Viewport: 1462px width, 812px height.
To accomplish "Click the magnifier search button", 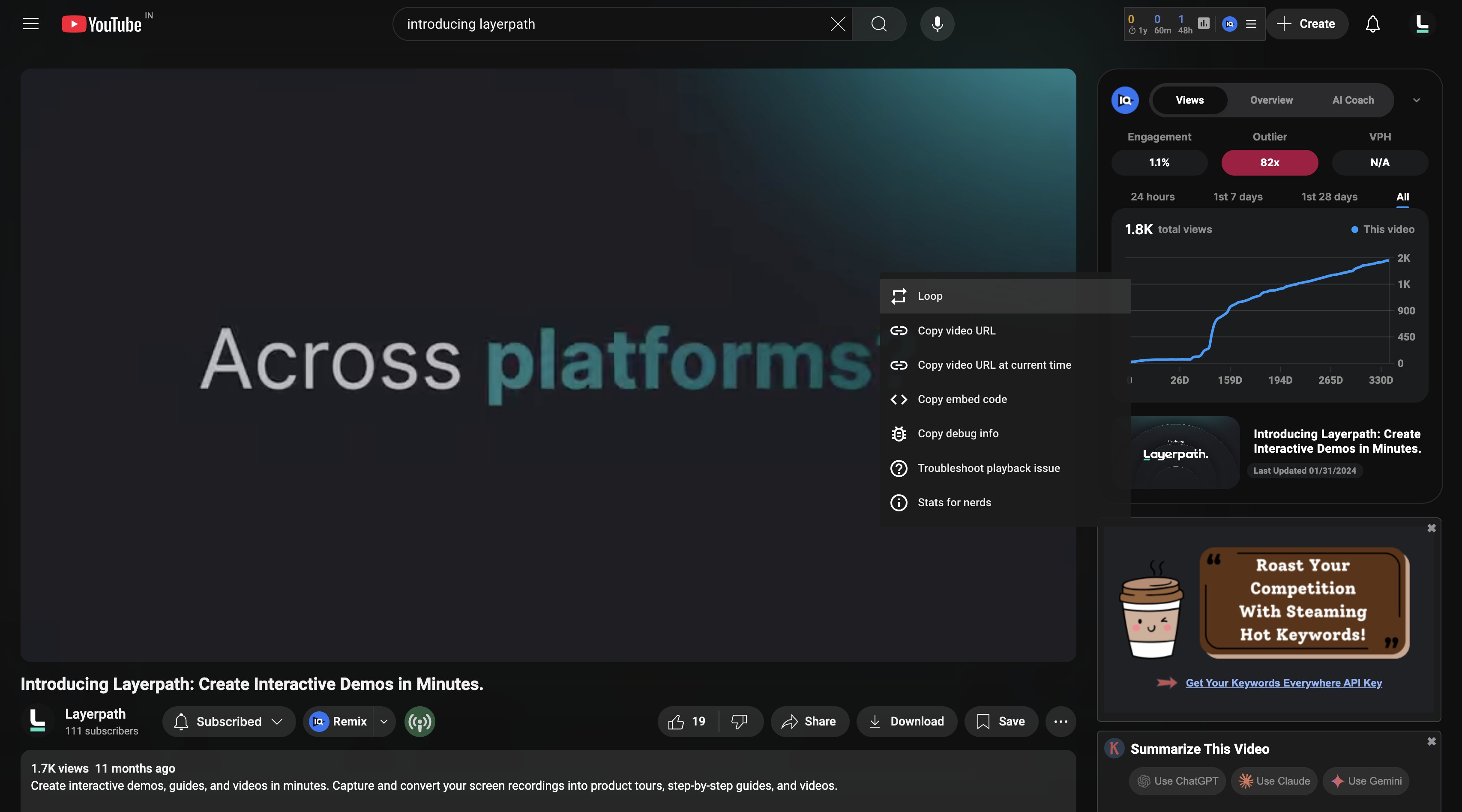I will pyautogui.click(x=879, y=24).
